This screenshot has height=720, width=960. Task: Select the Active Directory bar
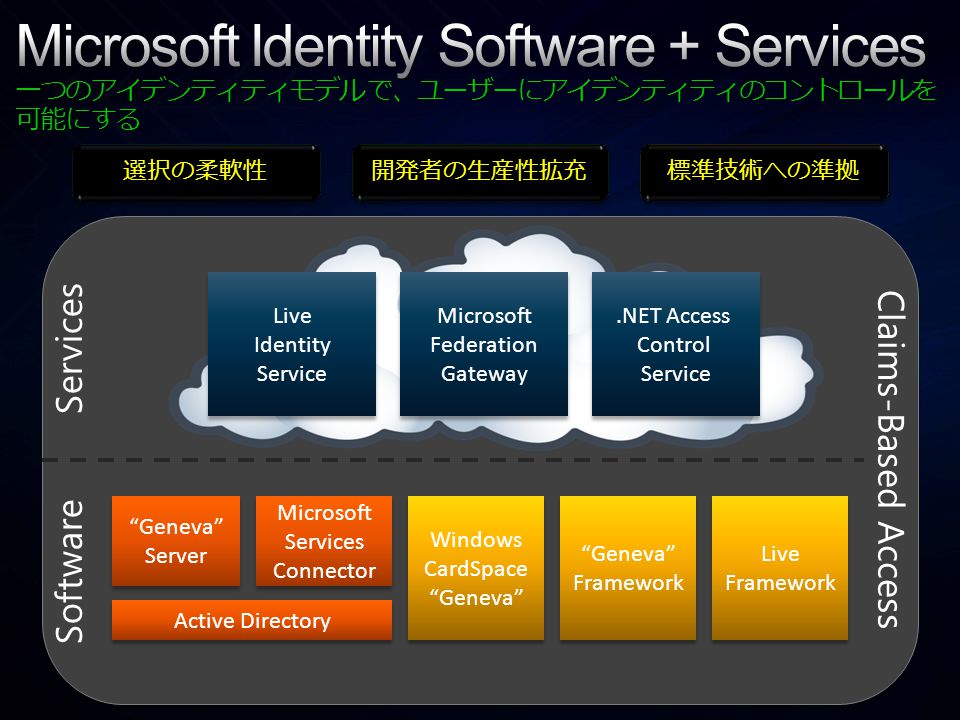(252, 620)
